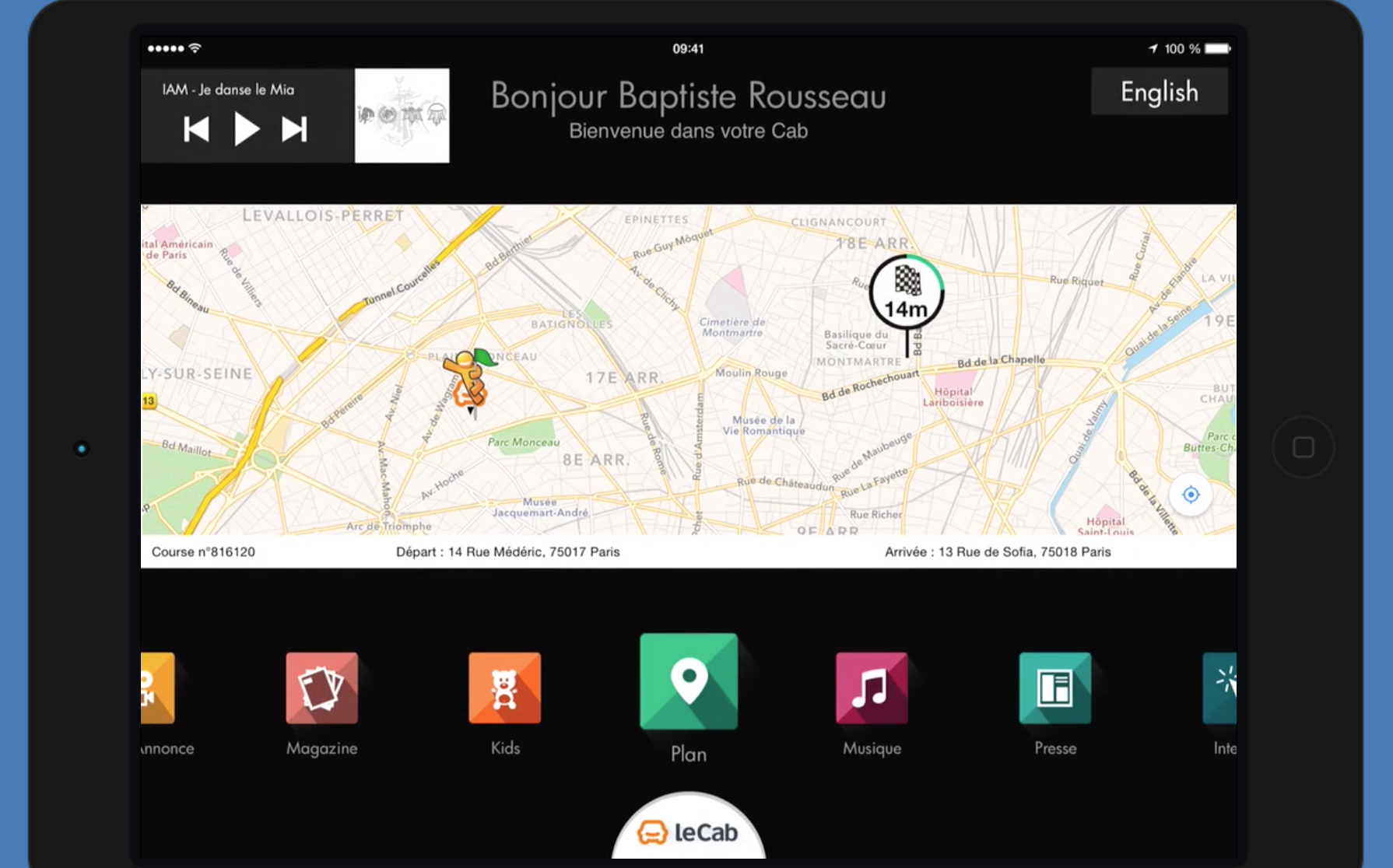This screenshot has height=868, width=1393.
Task: Tap the 'Bienvenue dans votre Cab' subtitle
Action: (x=689, y=131)
